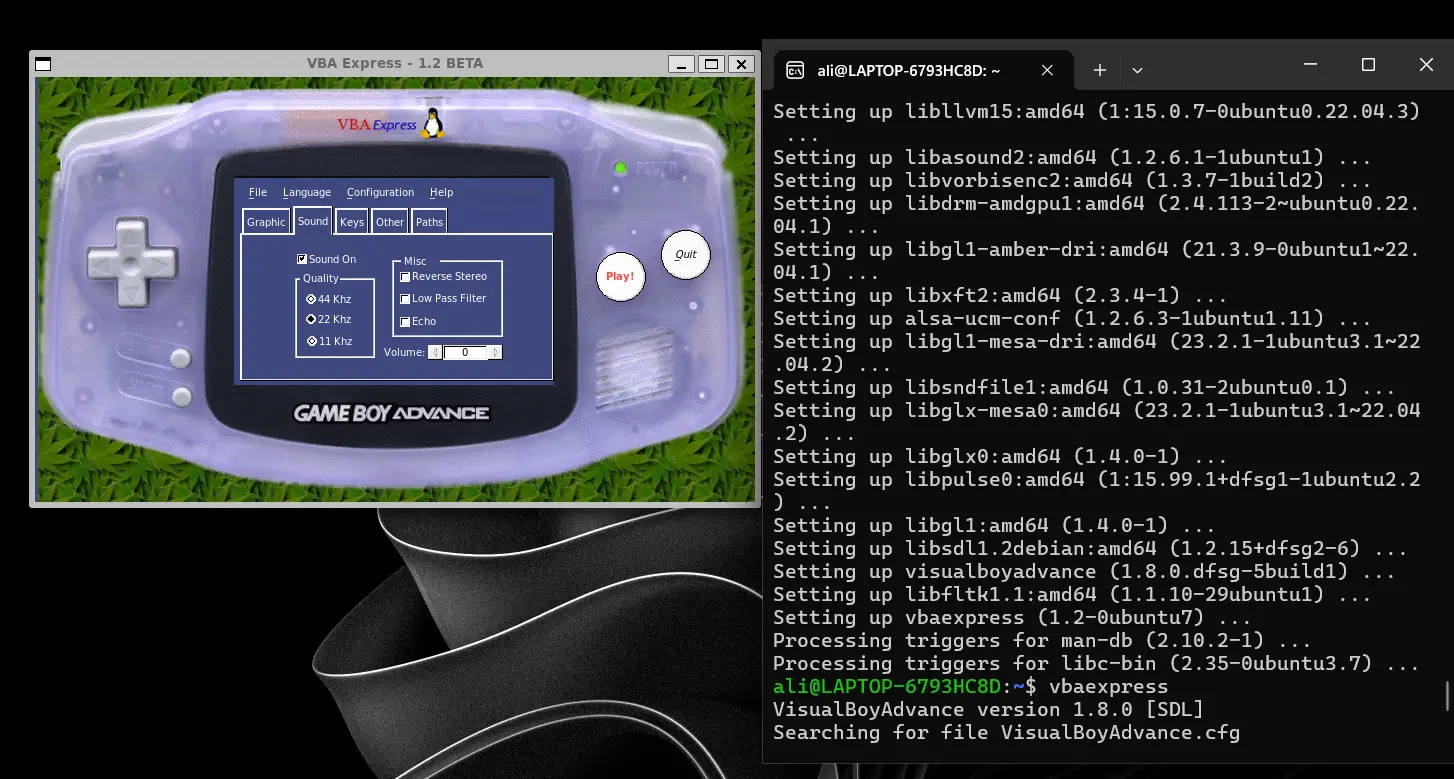Increase volume with right arrow
This screenshot has height=779, width=1454.
496,352
